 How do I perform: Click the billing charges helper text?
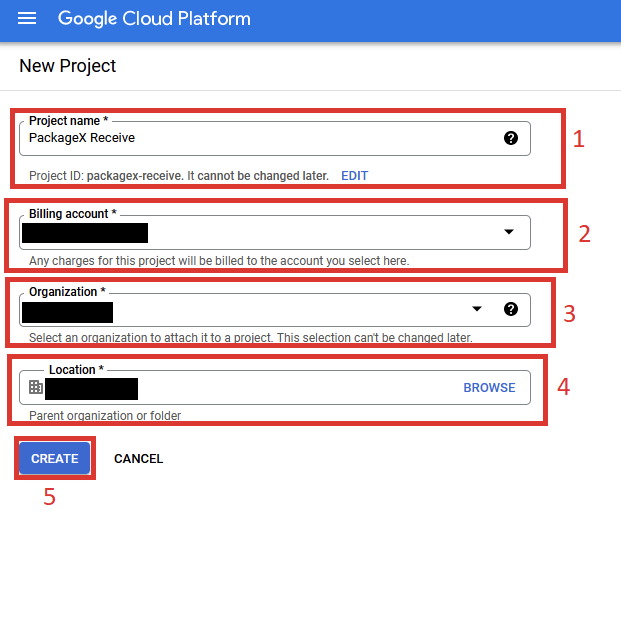tap(219, 261)
